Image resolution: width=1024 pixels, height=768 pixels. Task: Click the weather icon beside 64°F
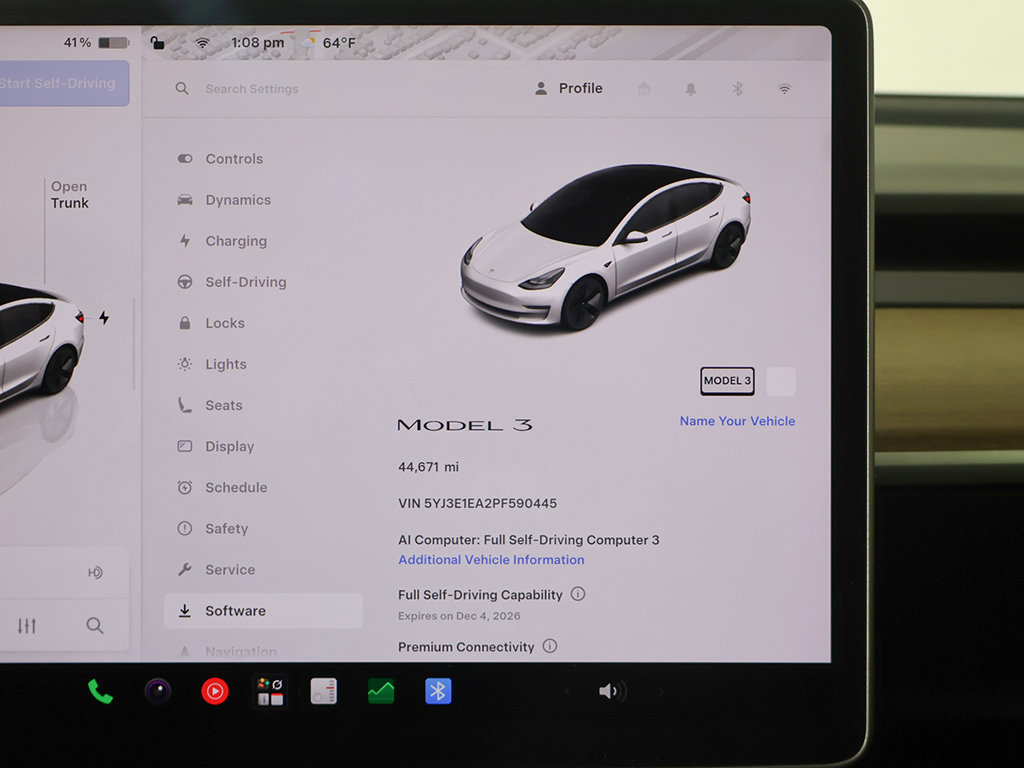[x=307, y=42]
